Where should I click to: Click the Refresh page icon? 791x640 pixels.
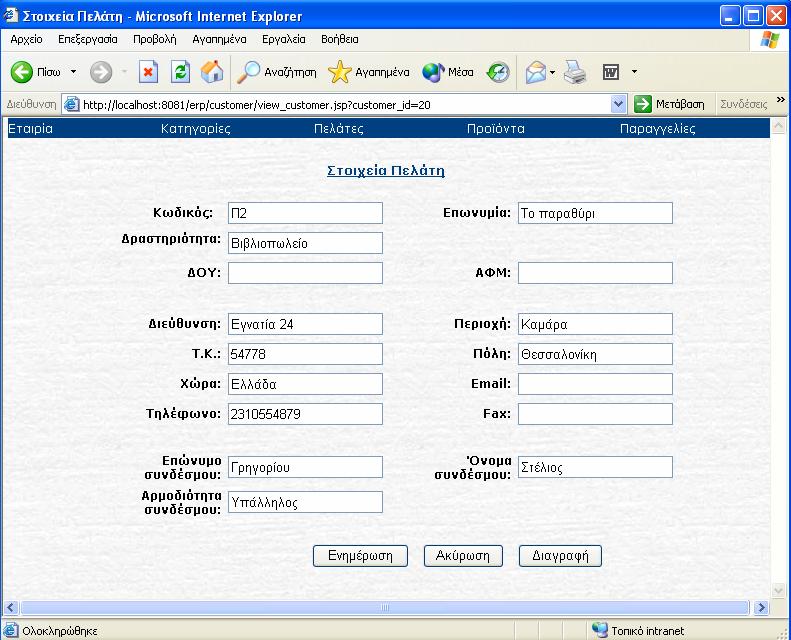[180, 72]
